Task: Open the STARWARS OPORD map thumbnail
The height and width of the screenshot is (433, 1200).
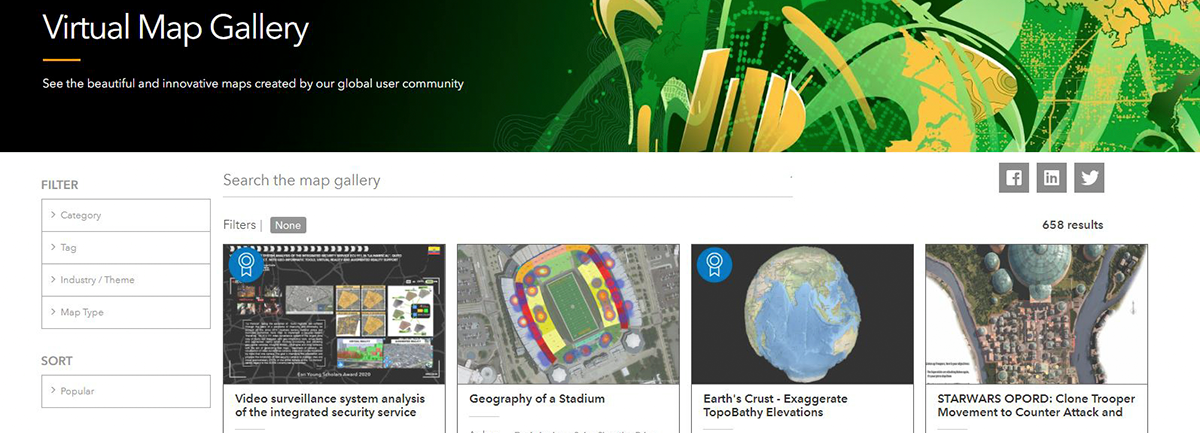Action: [1036, 315]
